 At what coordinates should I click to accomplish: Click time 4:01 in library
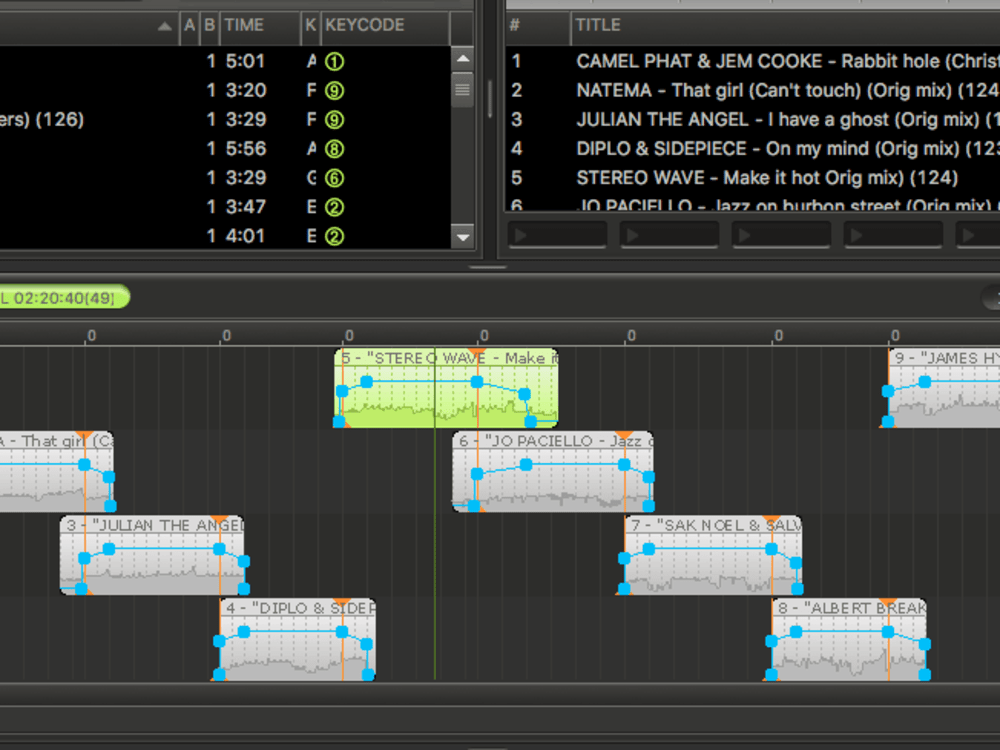[x=246, y=237]
